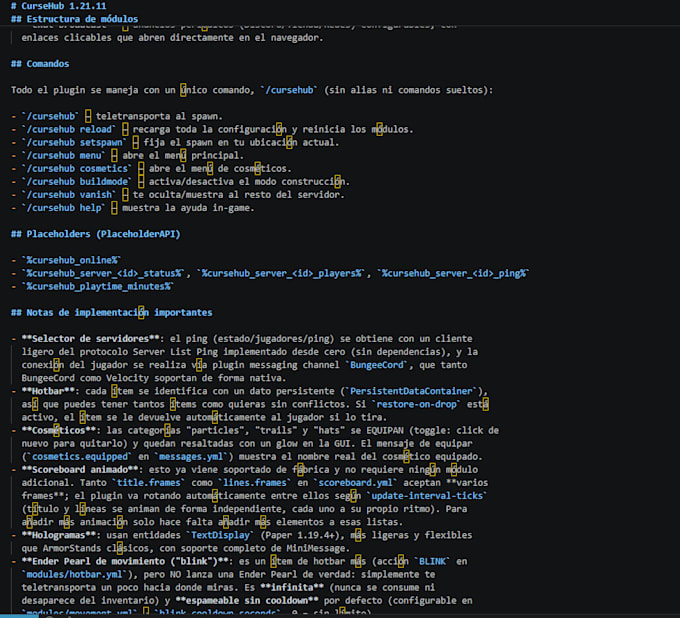This screenshot has width=680, height=618.
Task: Click the `title.frames` inline code
Action: [x=148, y=483]
